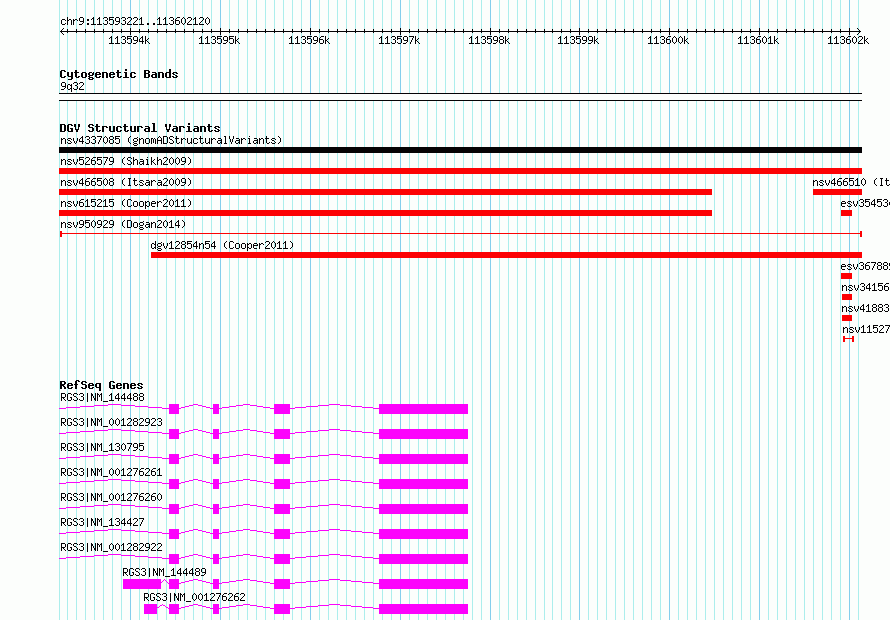Open the nsv950929 (Dogan2014) variant label
890x620 pixels.
[x=123, y=224]
